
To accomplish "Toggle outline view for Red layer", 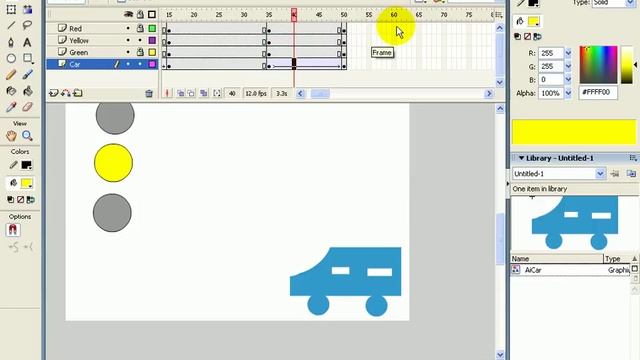I will [152, 28].
